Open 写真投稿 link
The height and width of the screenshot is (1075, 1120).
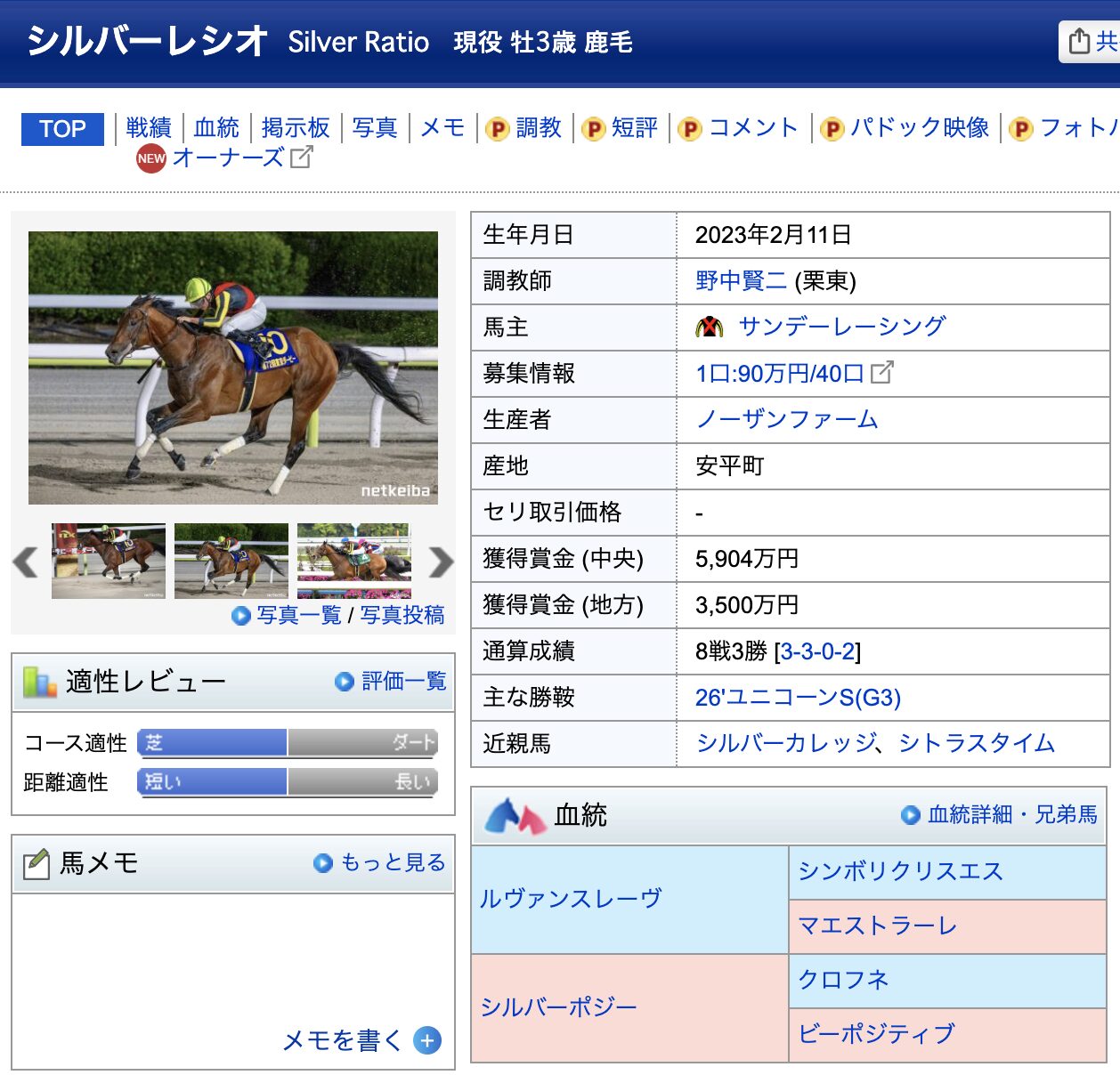click(402, 615)
